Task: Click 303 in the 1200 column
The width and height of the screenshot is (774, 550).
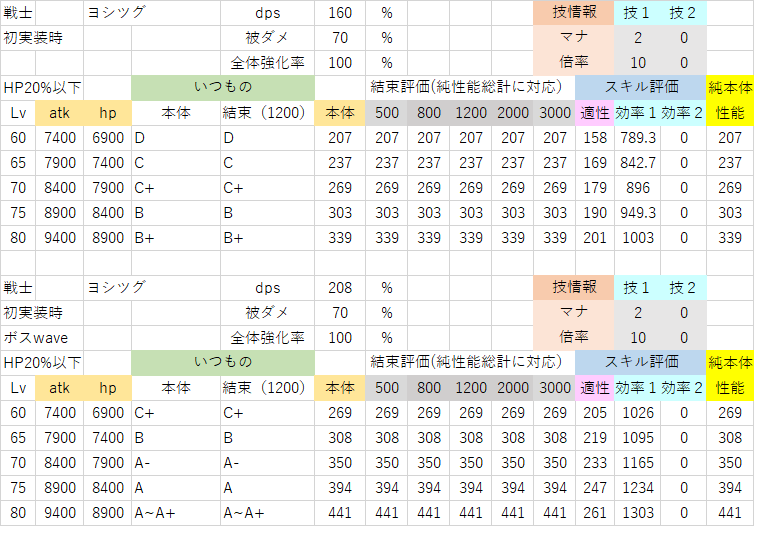Action: 470,213
